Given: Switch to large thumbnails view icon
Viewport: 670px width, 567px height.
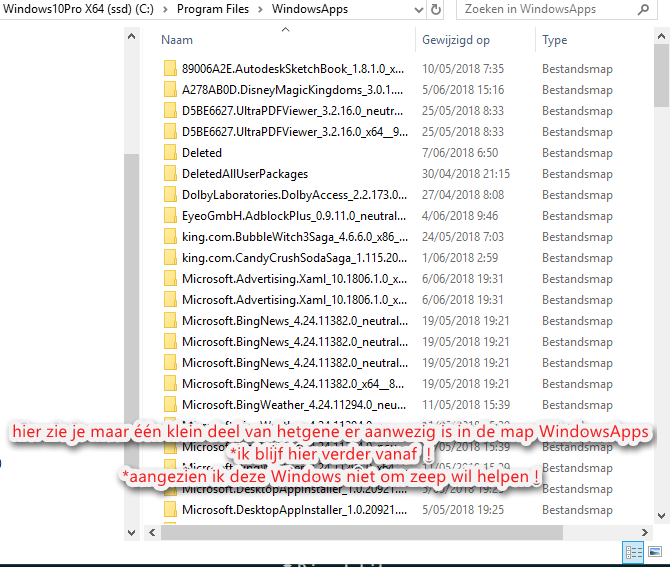Looking at the screenshot, I should point(655,552).
